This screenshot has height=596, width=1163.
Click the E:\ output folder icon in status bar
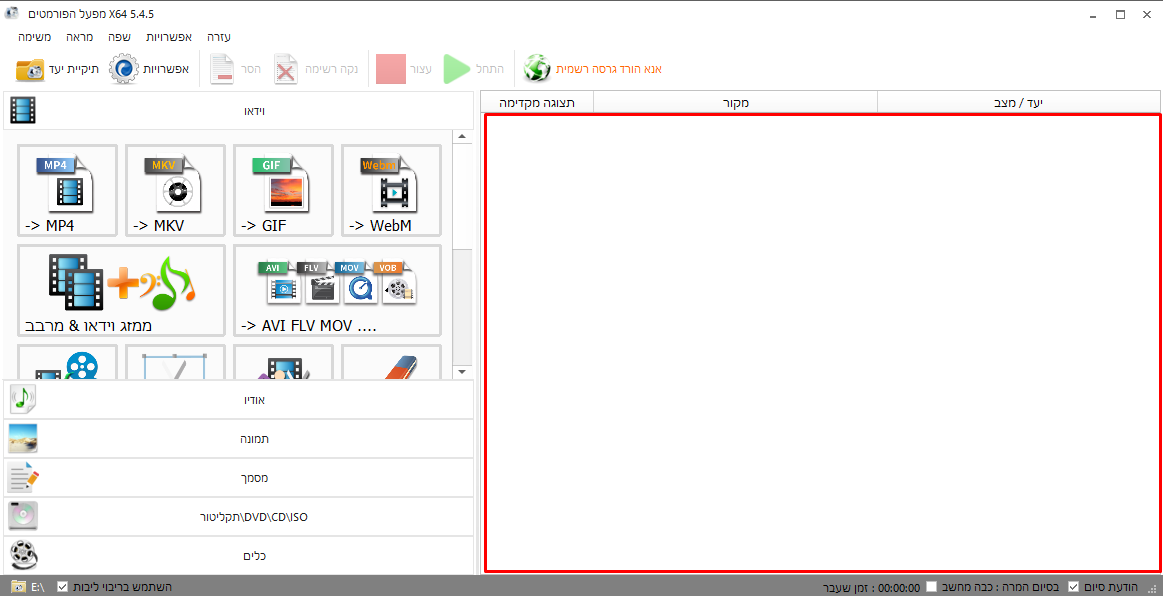coord(18,587)
